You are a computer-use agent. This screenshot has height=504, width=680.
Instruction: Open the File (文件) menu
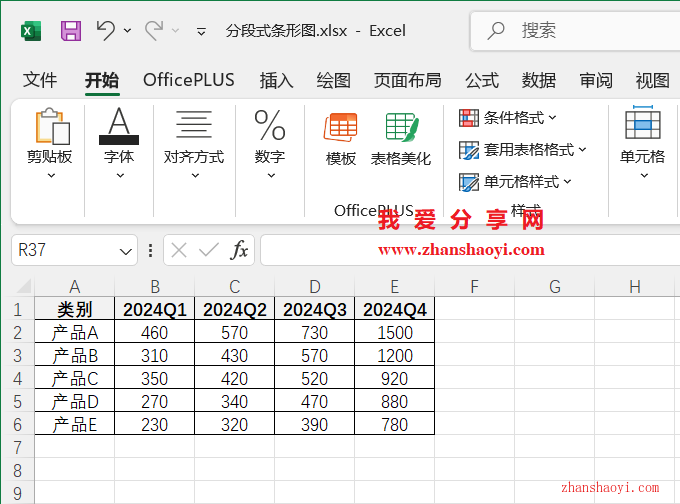coord(40,80)
